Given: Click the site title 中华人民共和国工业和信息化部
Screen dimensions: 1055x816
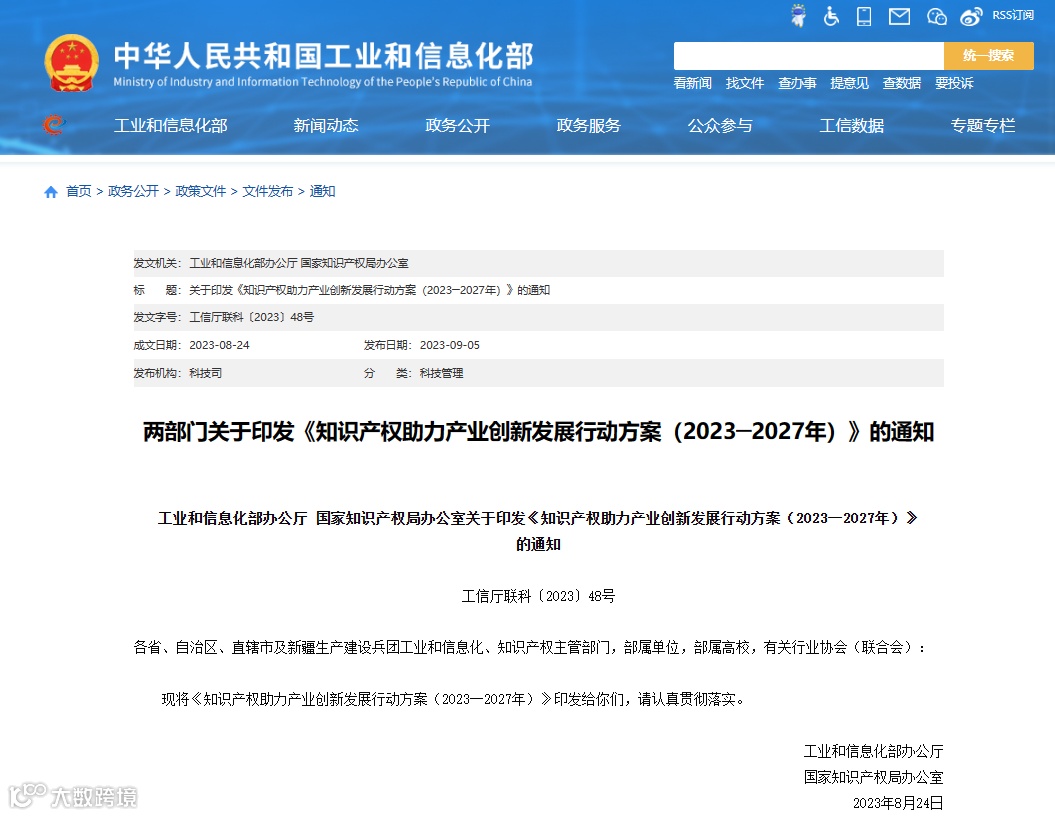Looking at the screenshot, I should click(323, 55).
